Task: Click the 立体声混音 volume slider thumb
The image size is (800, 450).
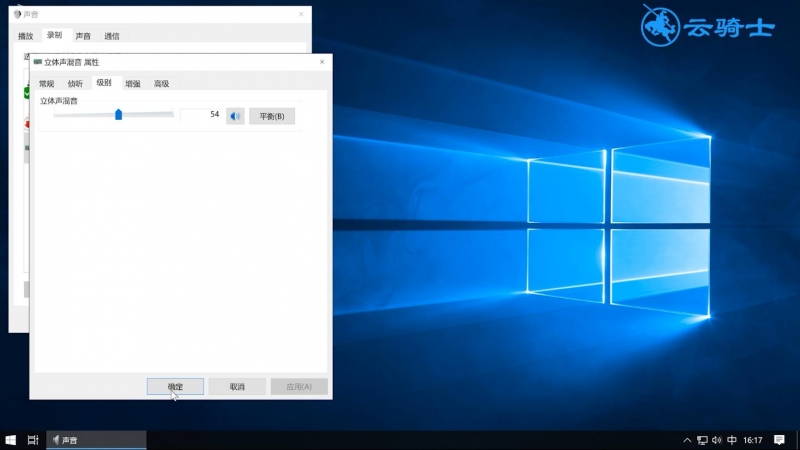Action: tap(118, 114)
